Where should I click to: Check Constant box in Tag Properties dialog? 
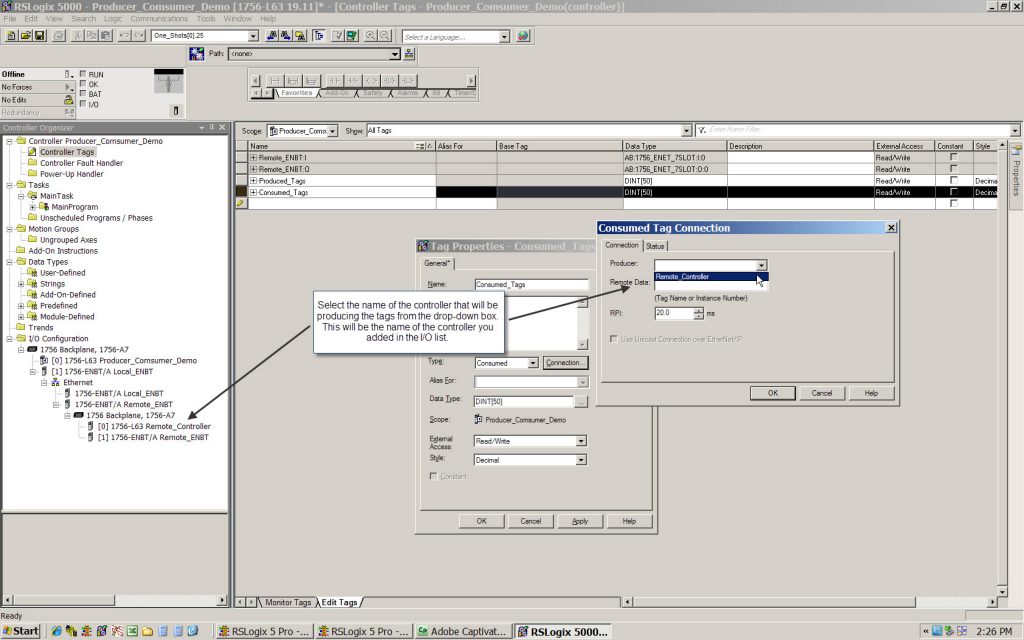(x=432, y=476)
